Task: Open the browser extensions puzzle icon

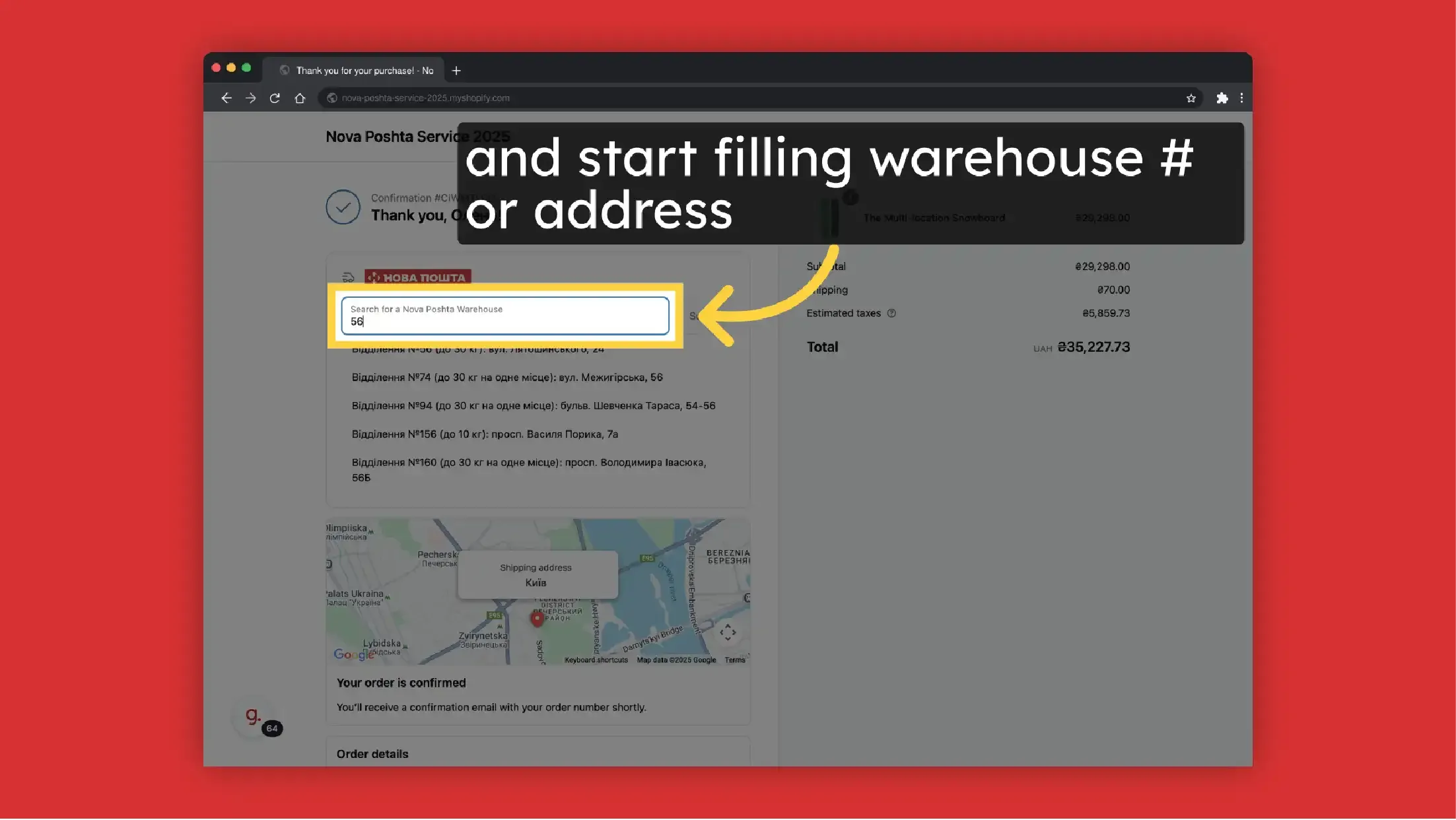Action: coord(1222,98)
